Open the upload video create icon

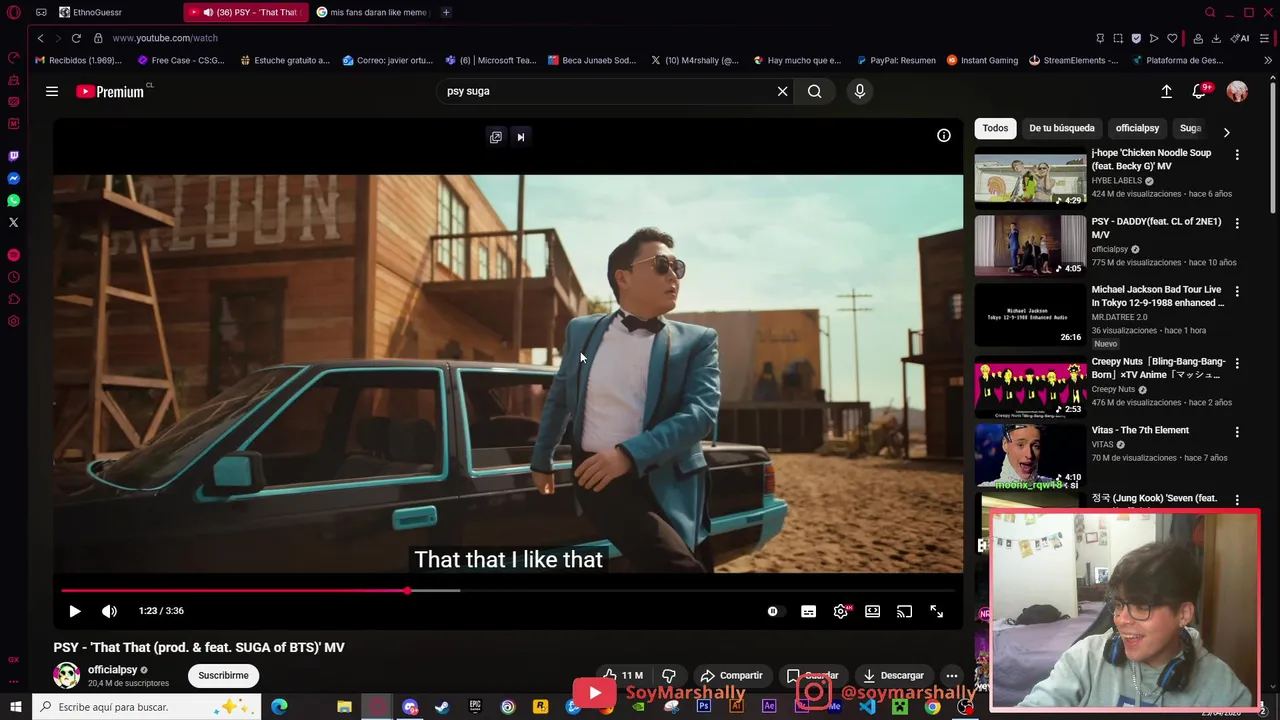pos(1166,91)
